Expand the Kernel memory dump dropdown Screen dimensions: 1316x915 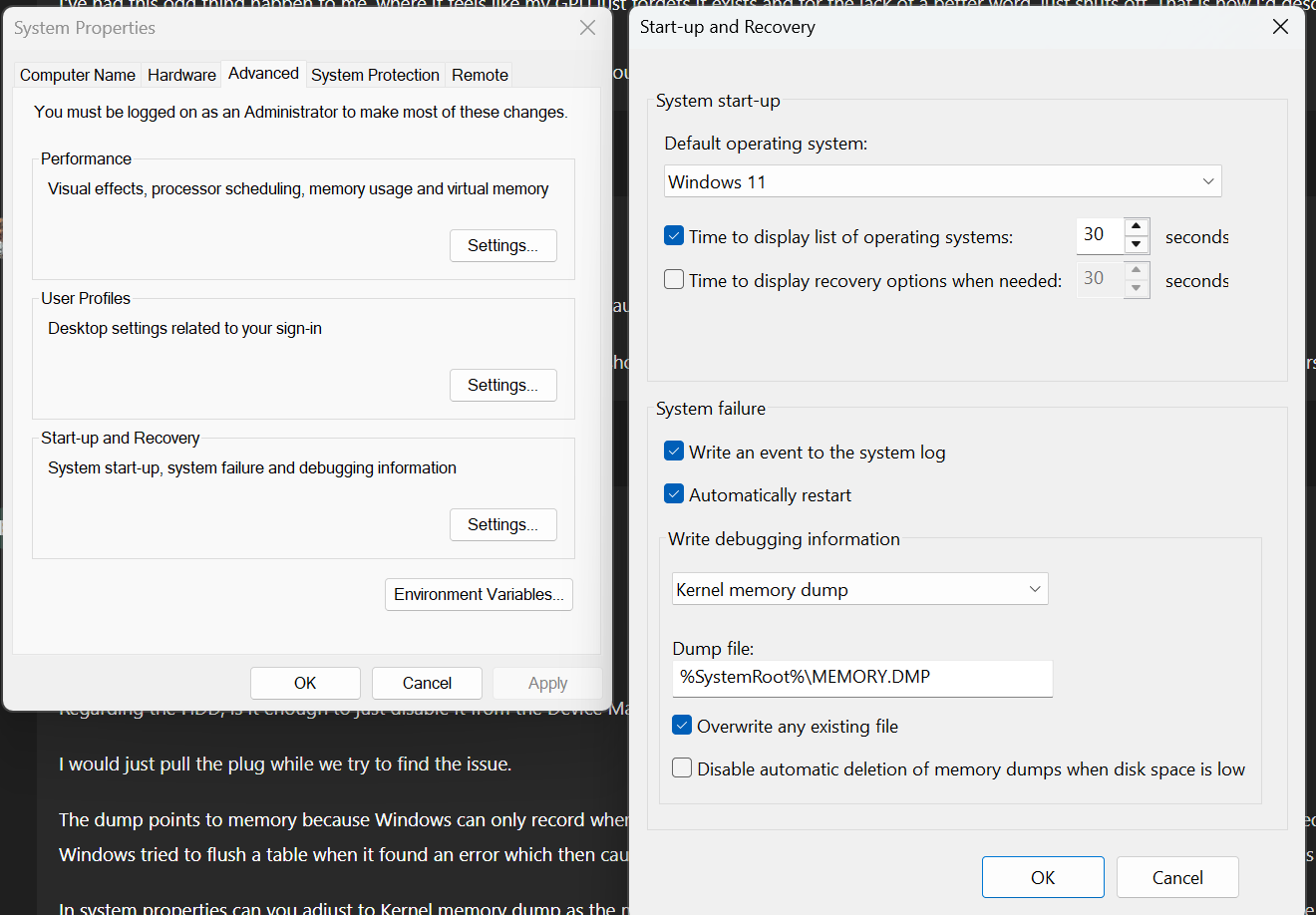point(859,589)
